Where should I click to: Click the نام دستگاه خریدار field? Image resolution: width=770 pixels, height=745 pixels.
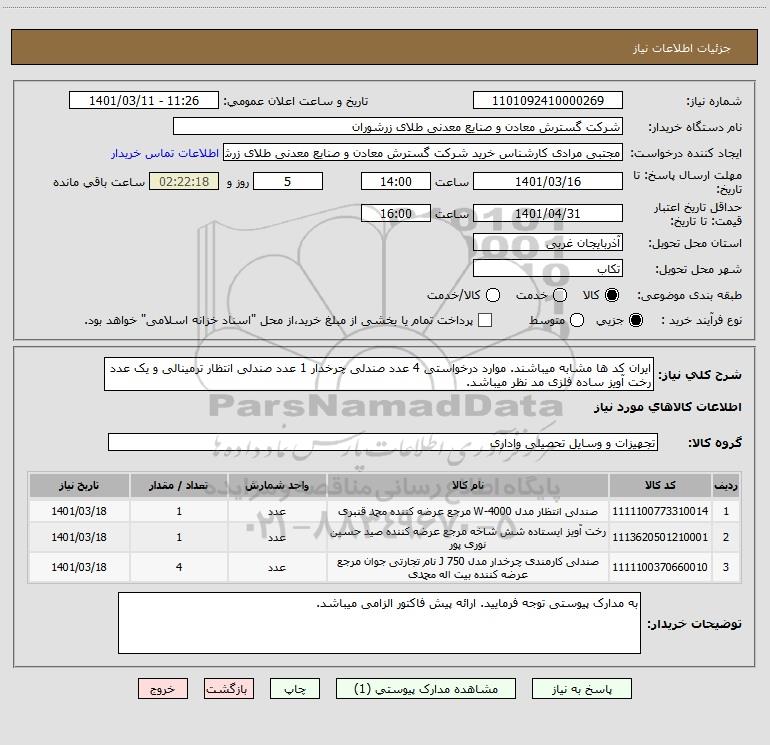coord(398,127)
